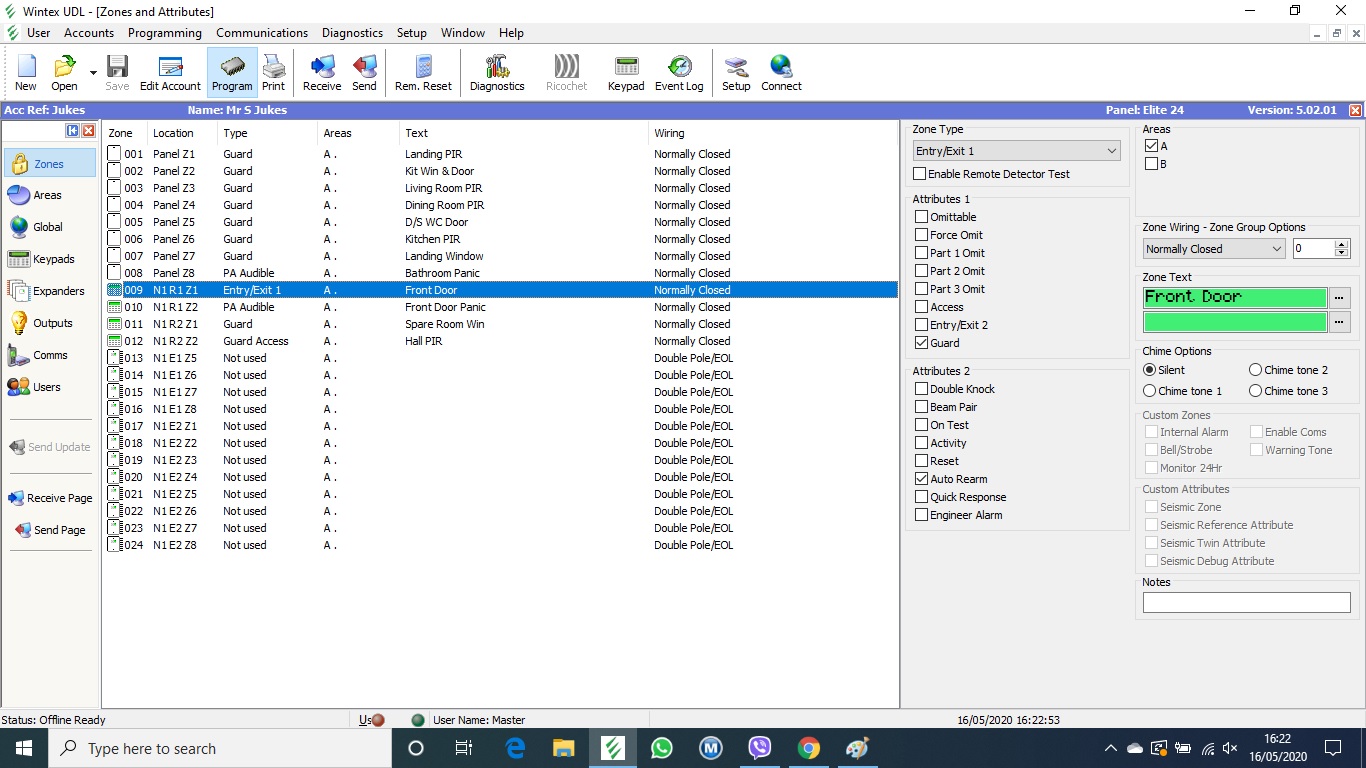Select the Chime tone 2 radio button
Viewport: 1366px width, 768px height.
1255,370
